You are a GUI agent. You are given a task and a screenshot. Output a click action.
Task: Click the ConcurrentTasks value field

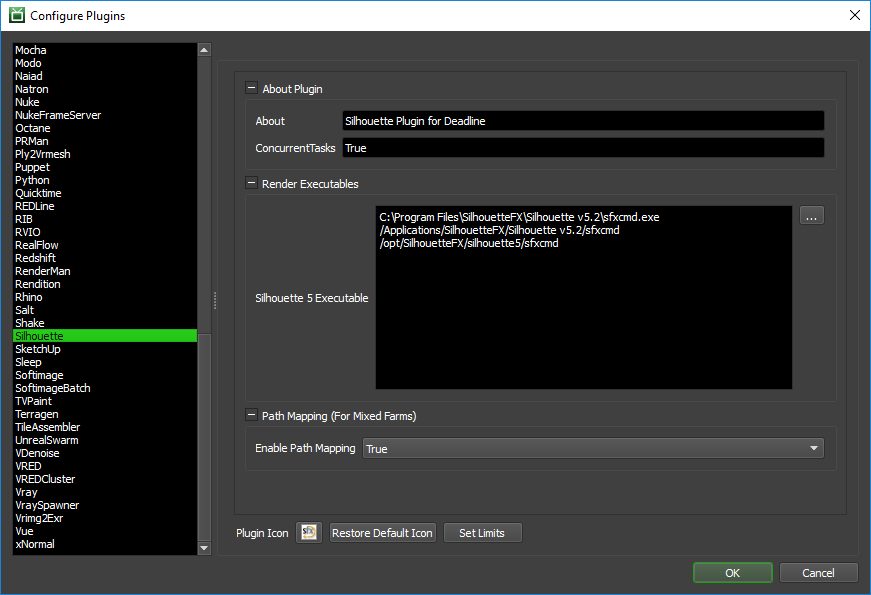[583, 148]
